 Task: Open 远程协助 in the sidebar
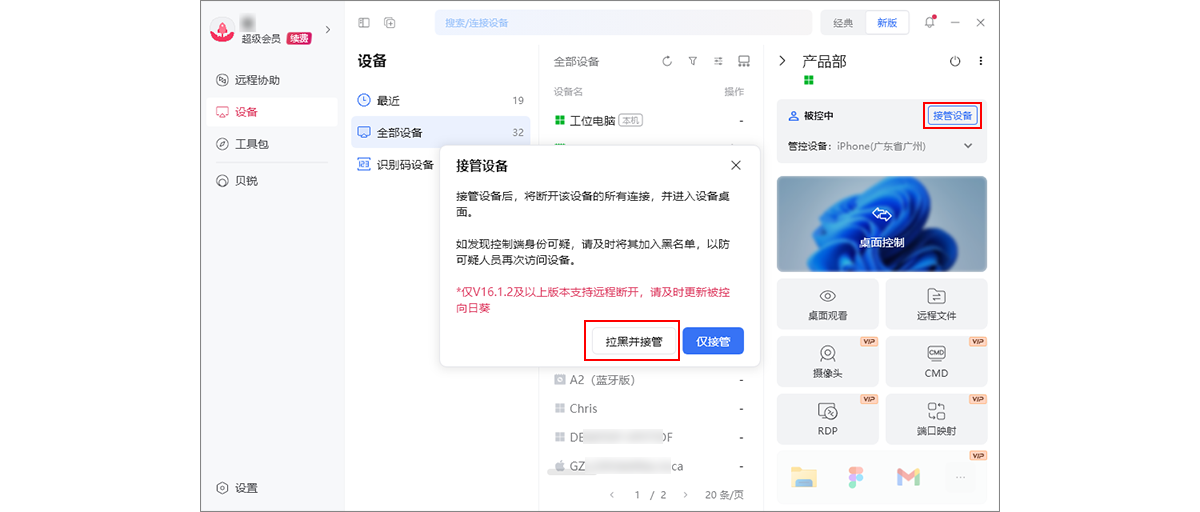point(272,80)
